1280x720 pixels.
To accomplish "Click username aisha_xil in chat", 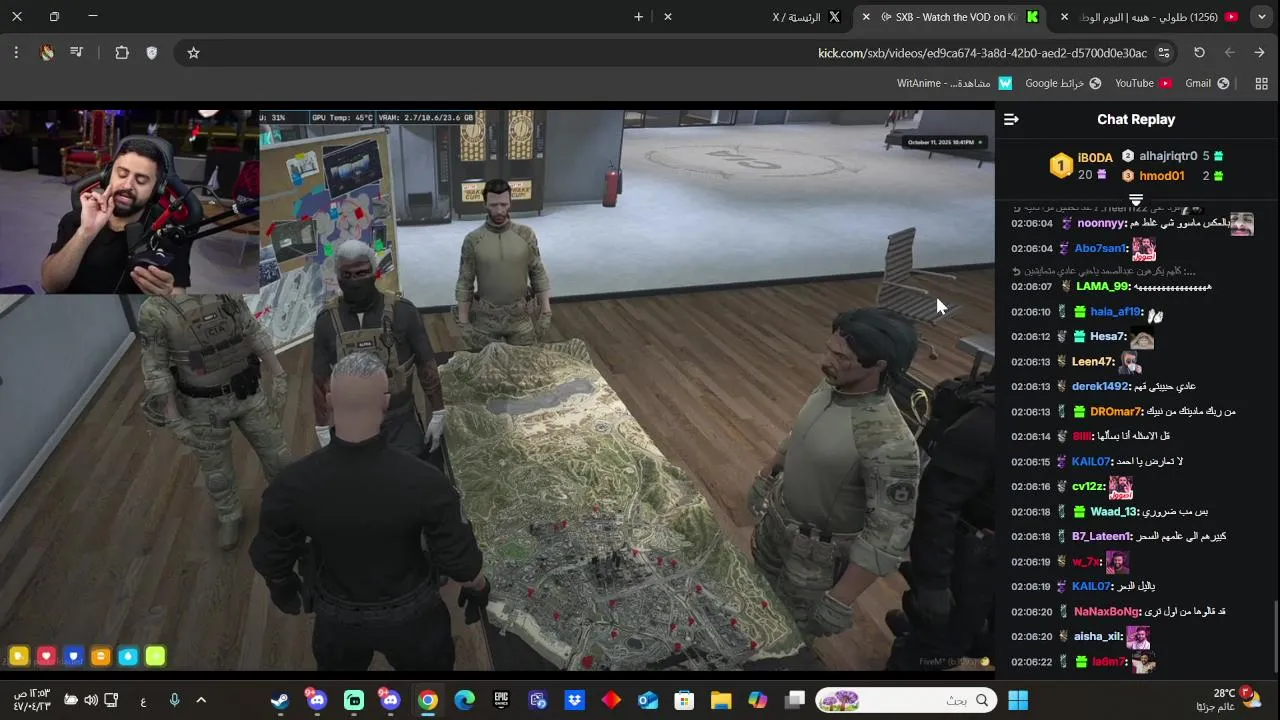I will coord(1098,636).
